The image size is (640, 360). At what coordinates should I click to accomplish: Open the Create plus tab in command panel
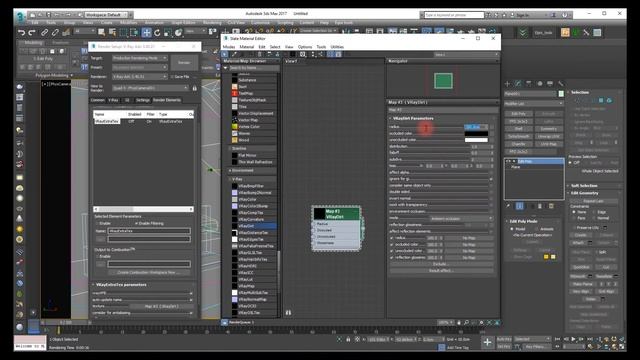click(x=507, y=84)
